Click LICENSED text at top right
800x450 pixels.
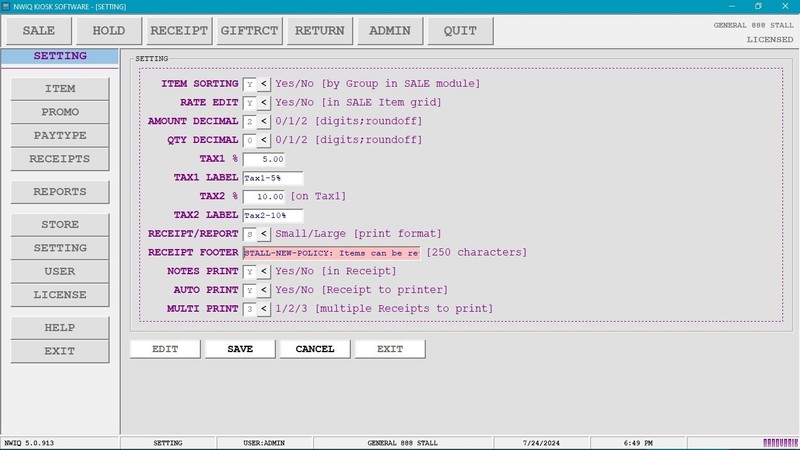coord(770,40)
